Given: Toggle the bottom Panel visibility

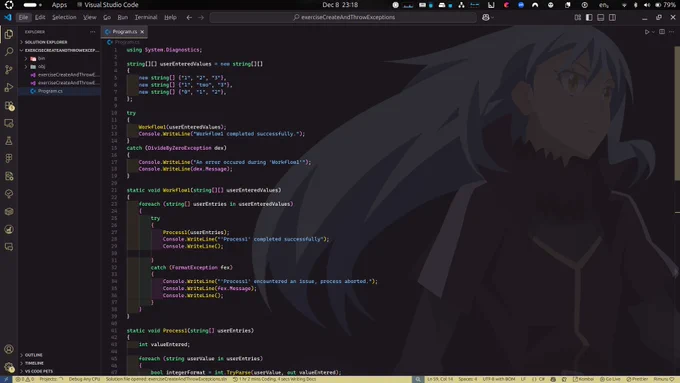Looking at the screenshot, I should tap(601, 17).
